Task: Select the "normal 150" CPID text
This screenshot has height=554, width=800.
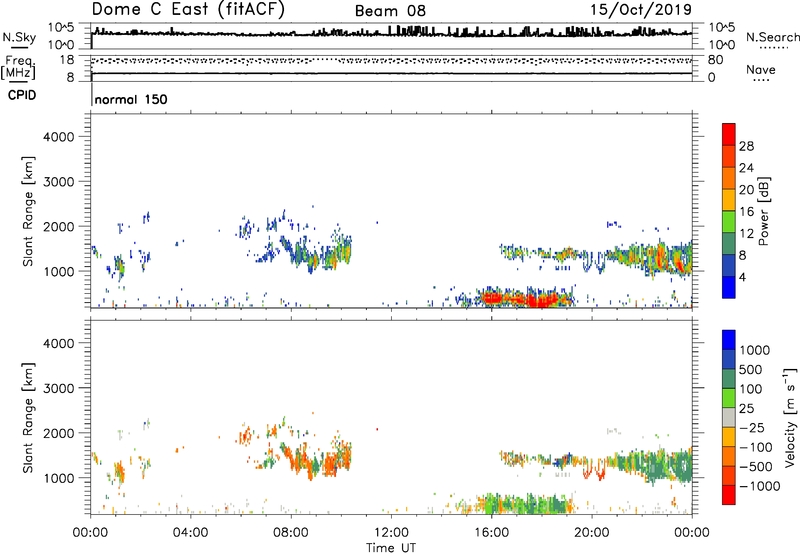Action: (x=131, y=99)
